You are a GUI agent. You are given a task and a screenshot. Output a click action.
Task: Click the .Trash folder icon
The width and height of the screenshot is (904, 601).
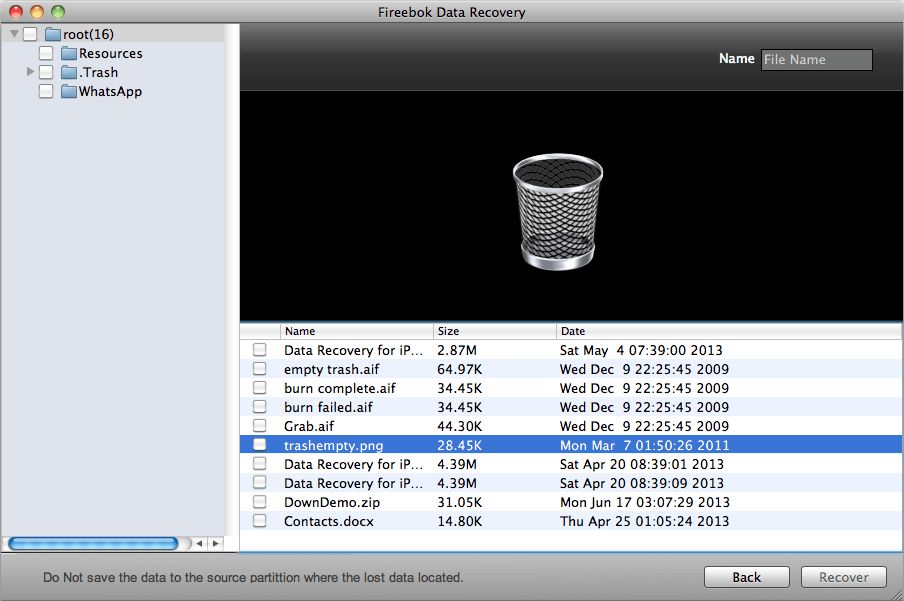(x=68, y=72)
